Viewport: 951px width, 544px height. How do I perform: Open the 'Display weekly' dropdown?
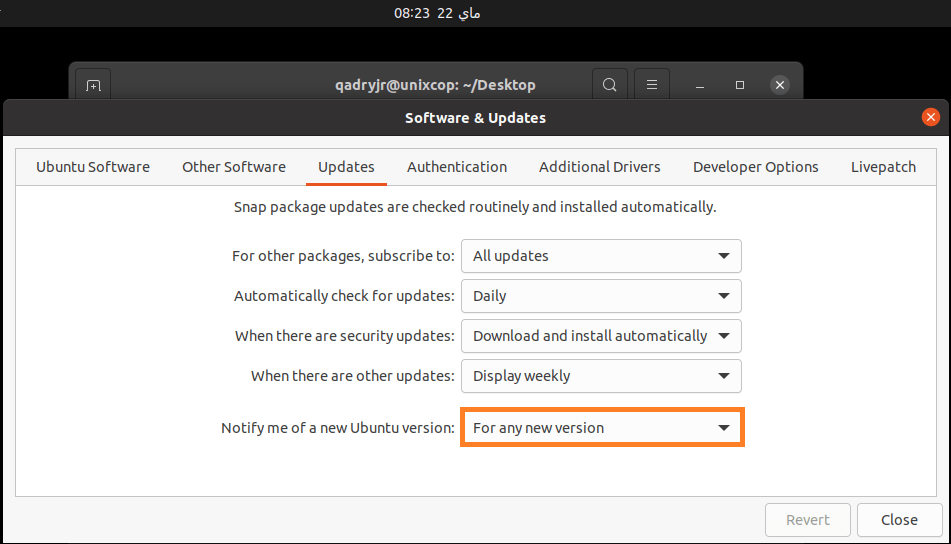pos(601,376)
